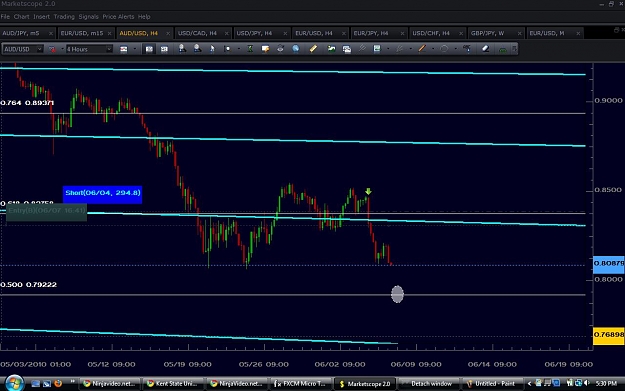The width and height of the screenshot is (625, 391).
Task: Open the Price Alerts menu
Action: 118,17
